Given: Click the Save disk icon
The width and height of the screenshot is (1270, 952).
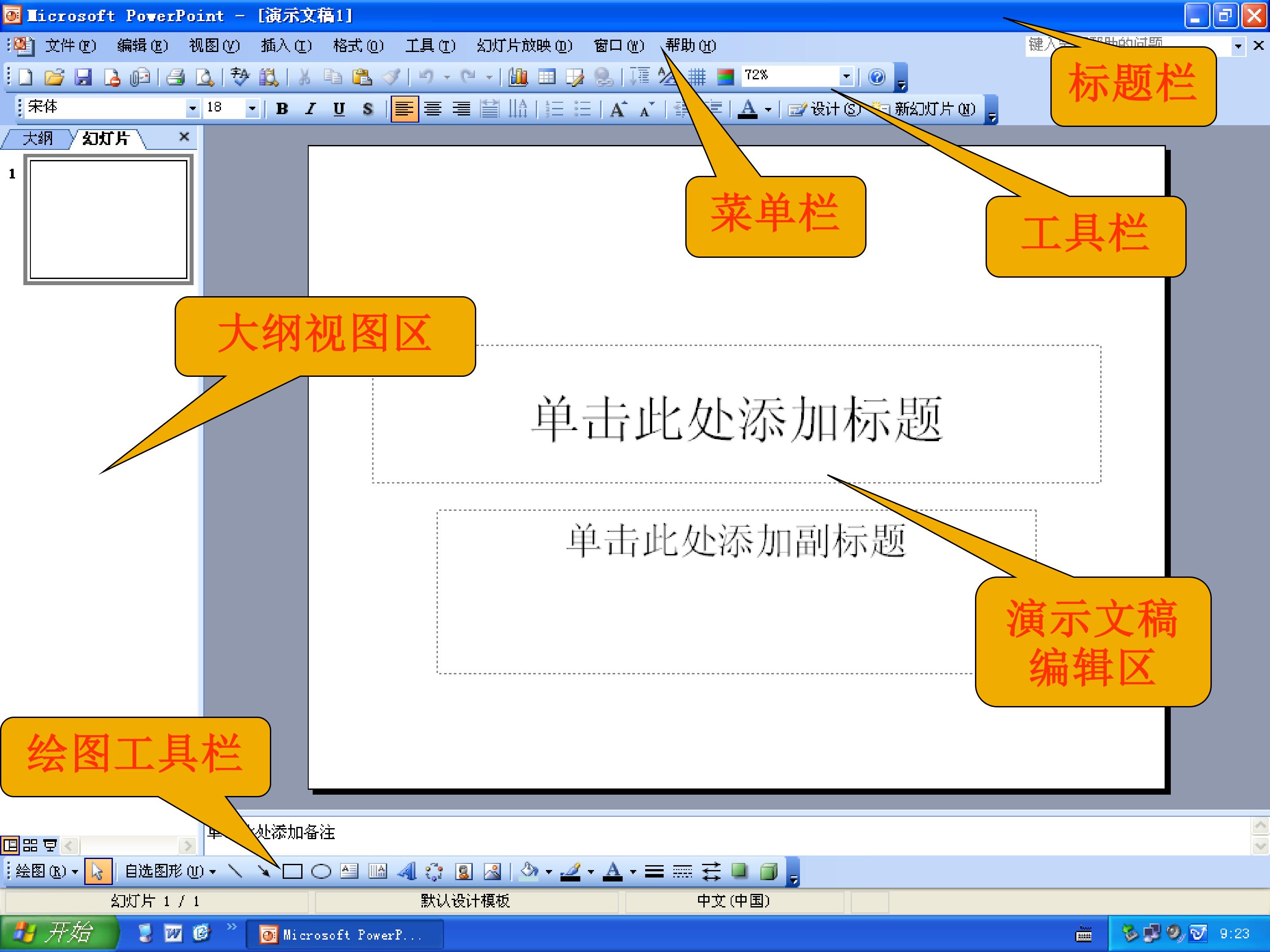Looking at the screenshot, I should coord(83,77).
